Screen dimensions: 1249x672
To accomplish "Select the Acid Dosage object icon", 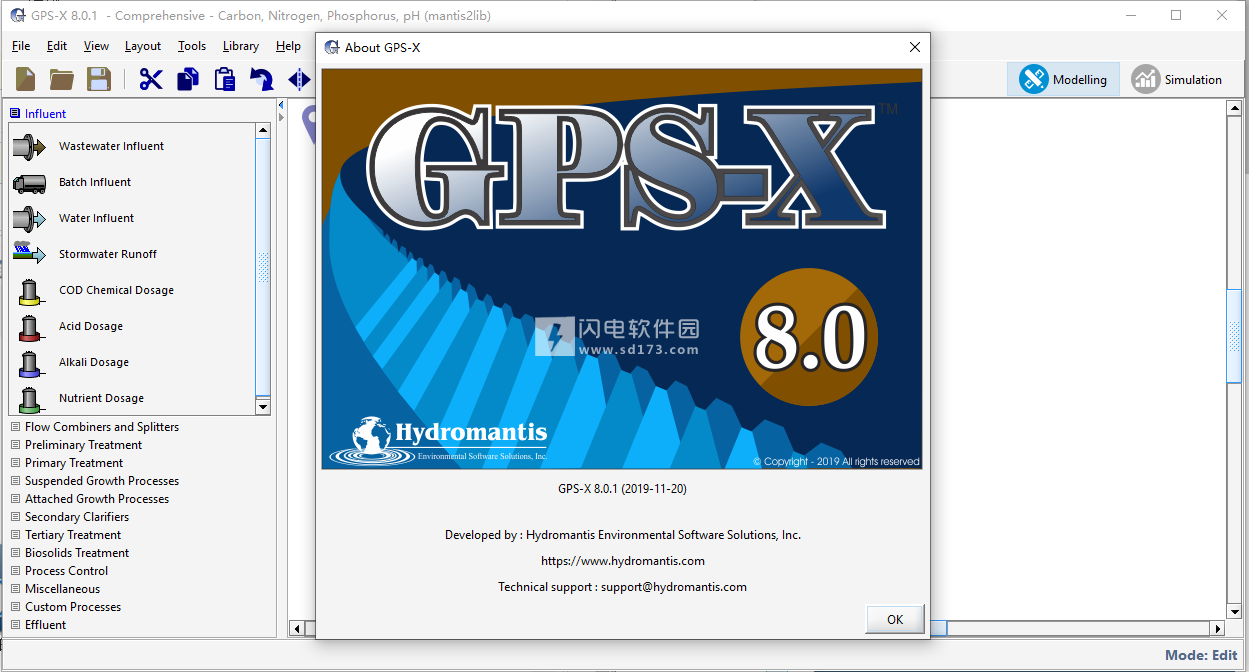I will [x=30, y=327].
